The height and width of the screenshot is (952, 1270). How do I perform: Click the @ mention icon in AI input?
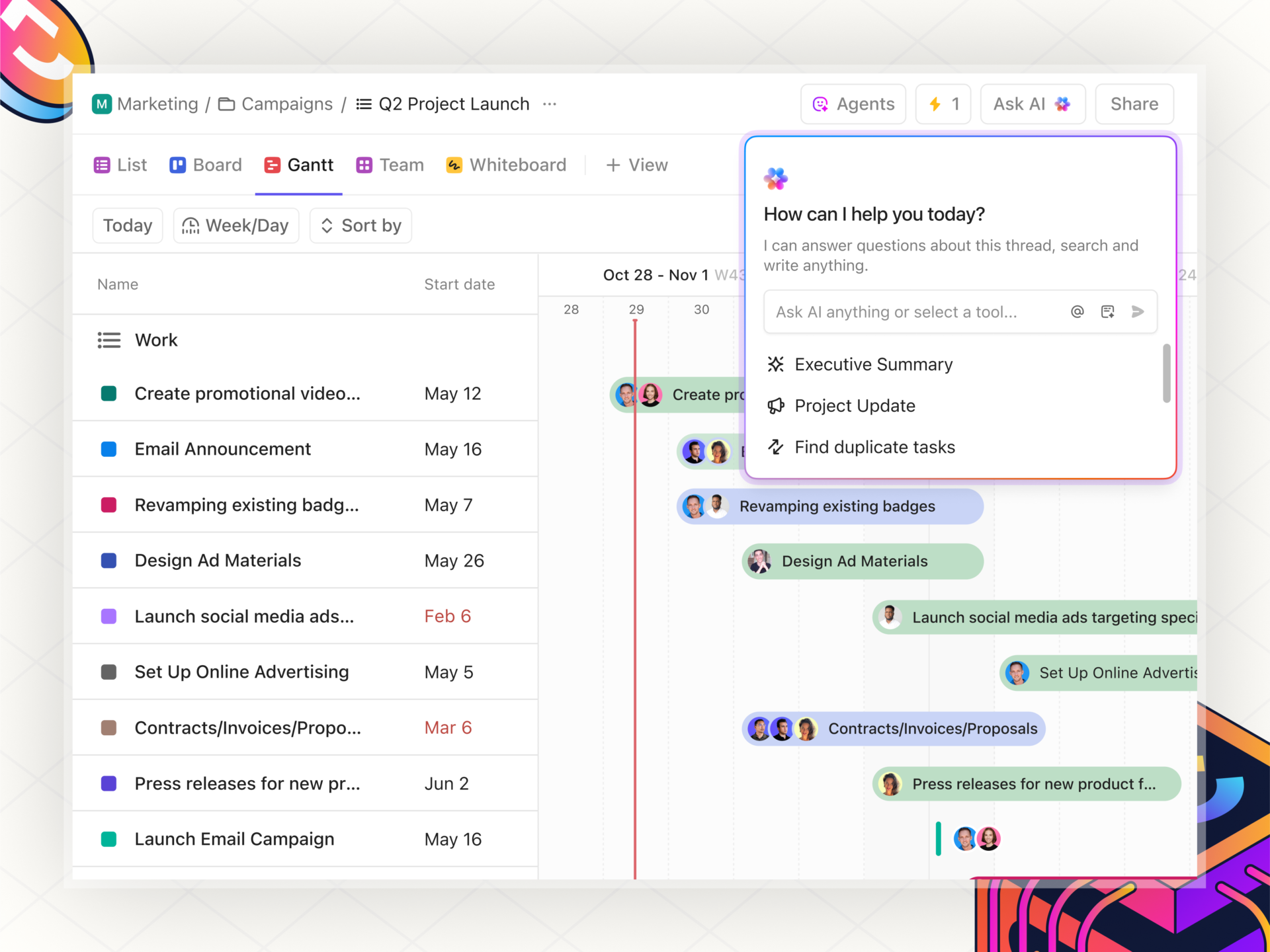tap(1077, 311)
